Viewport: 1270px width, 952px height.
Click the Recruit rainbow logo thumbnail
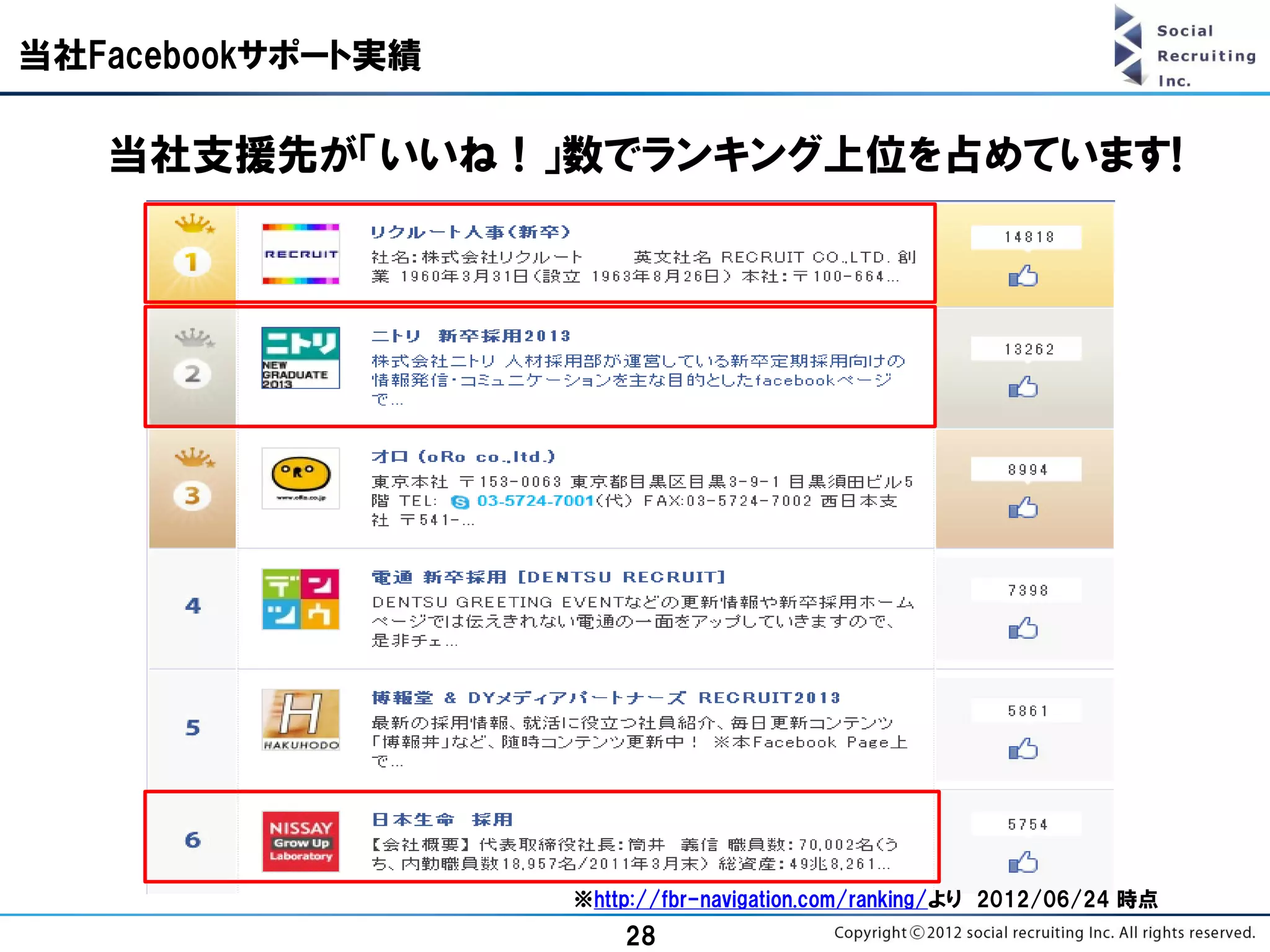tap(301, 254)
